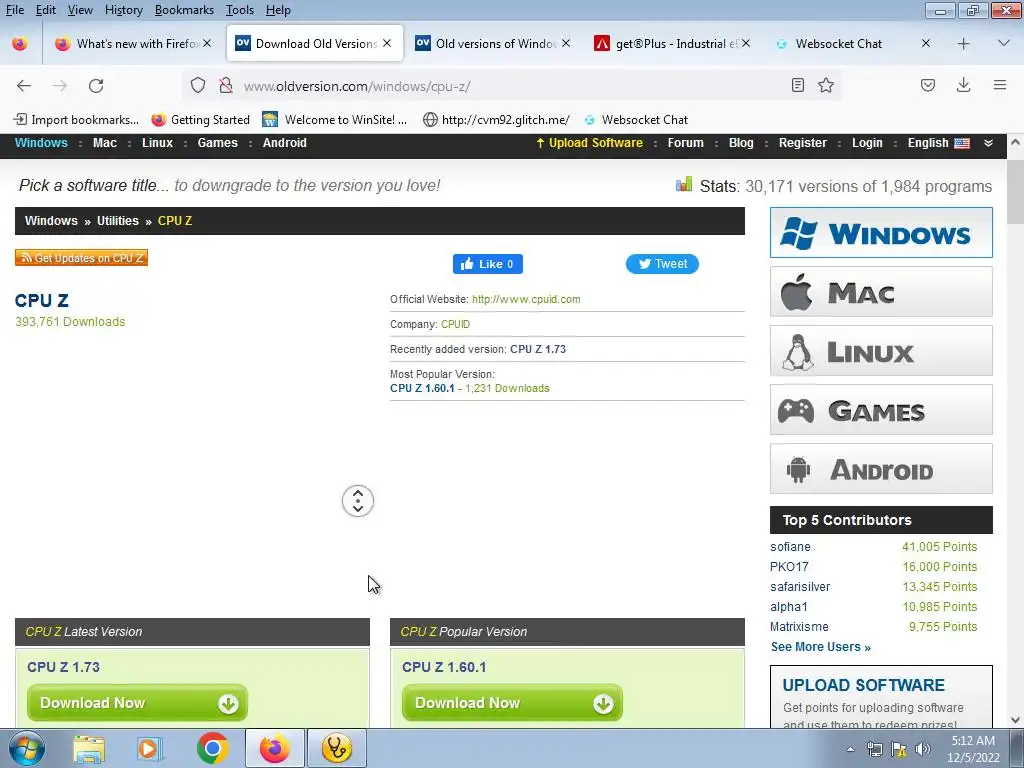Open a new tab
Screen dimensions: 1024x768
tap(963, 44)
